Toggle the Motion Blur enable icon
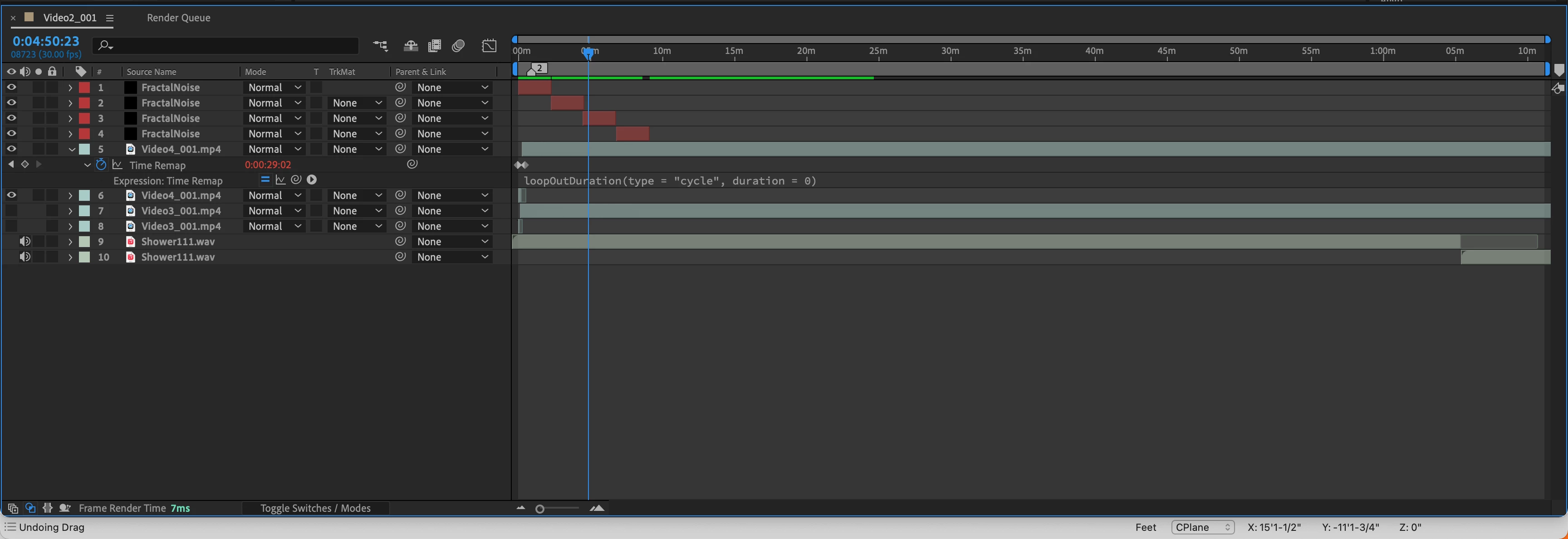 [458, 46]
